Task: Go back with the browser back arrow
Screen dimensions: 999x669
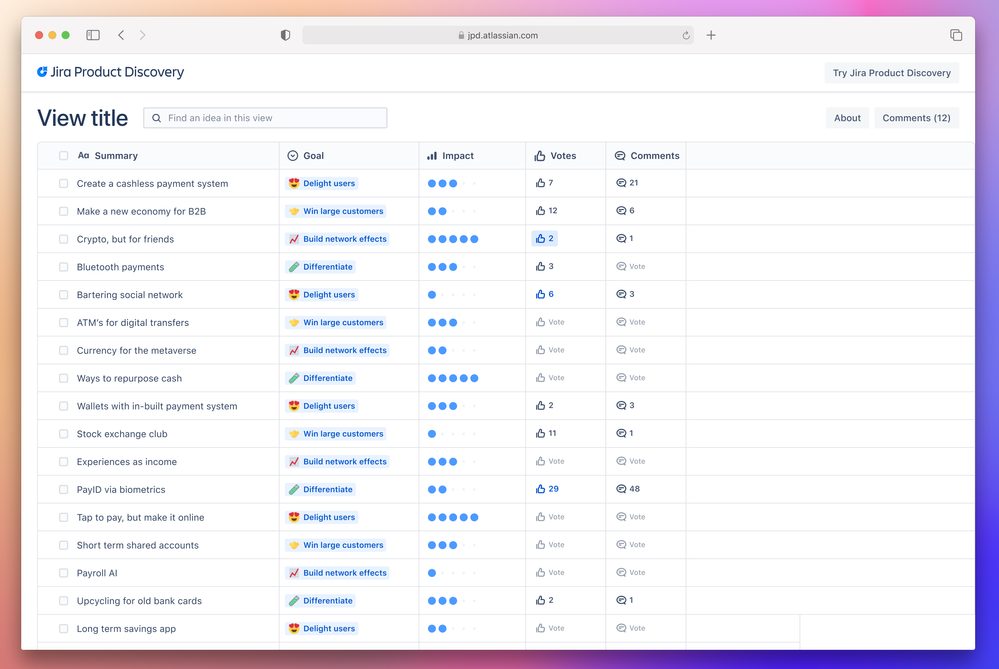Action: point(121,35)
